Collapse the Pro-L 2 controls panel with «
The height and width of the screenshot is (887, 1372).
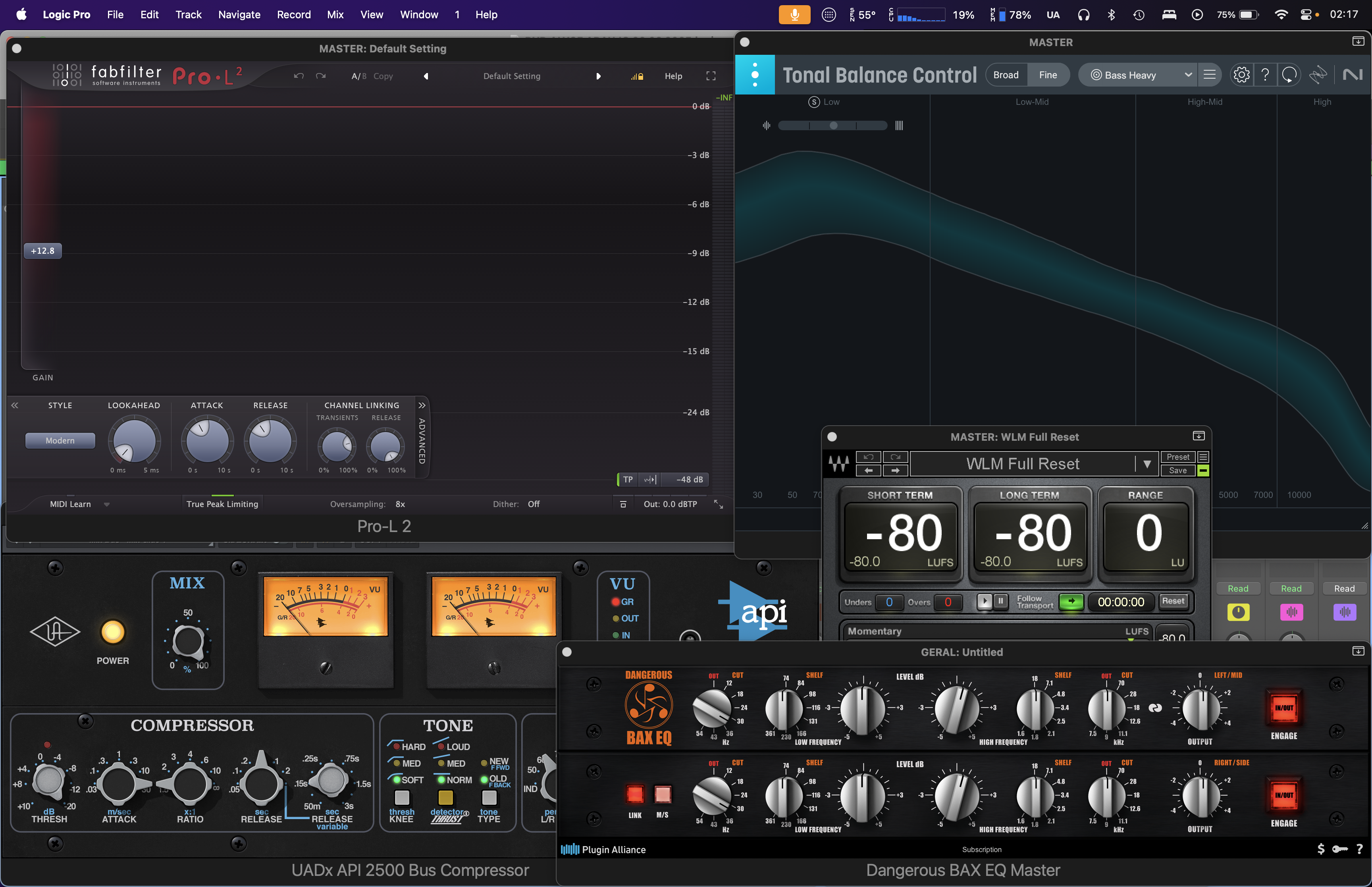pyautogui.click(x=15, y=405)
